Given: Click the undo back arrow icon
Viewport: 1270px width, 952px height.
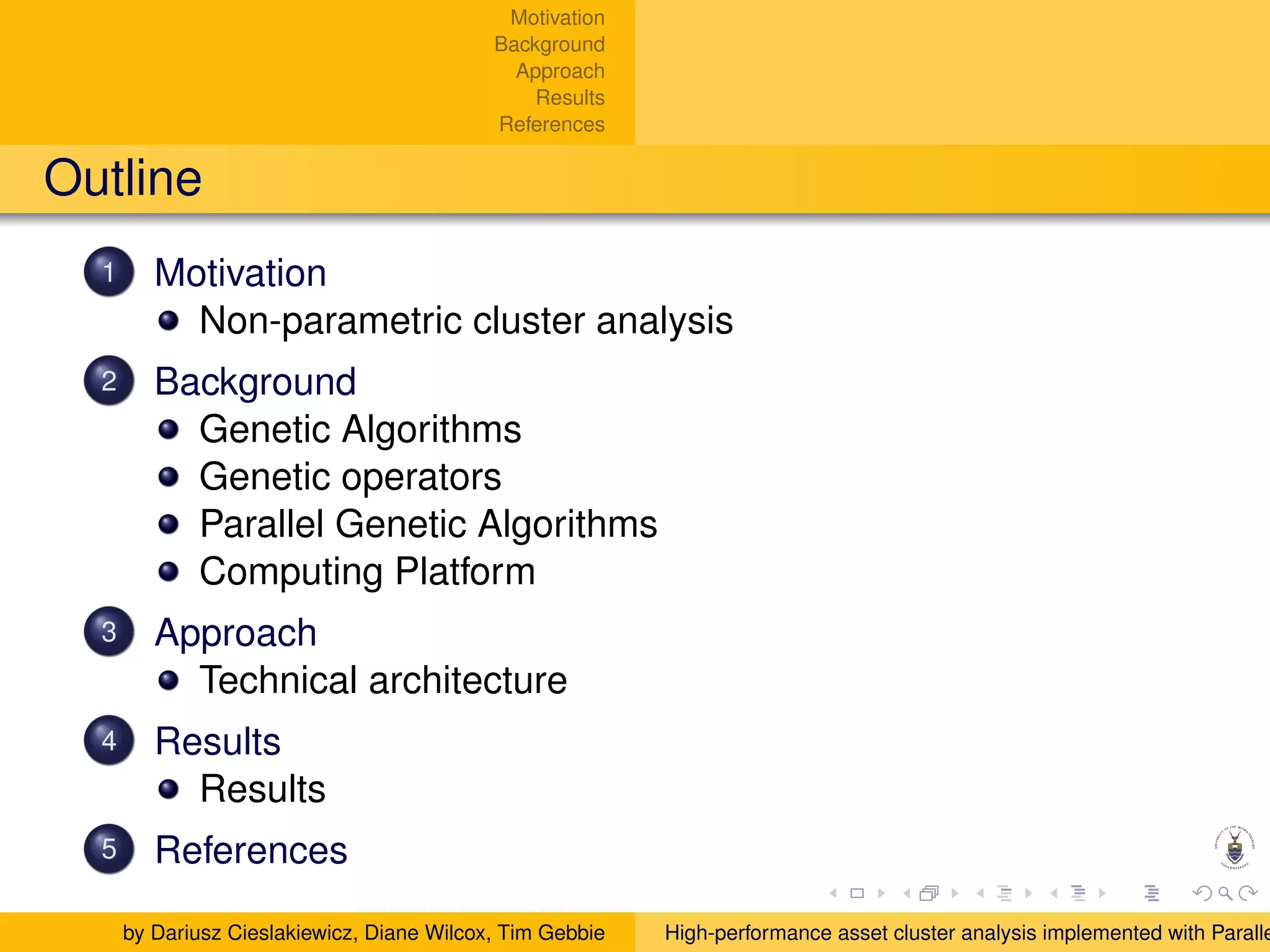Looking at the screenshot, I should point(1202,893).
